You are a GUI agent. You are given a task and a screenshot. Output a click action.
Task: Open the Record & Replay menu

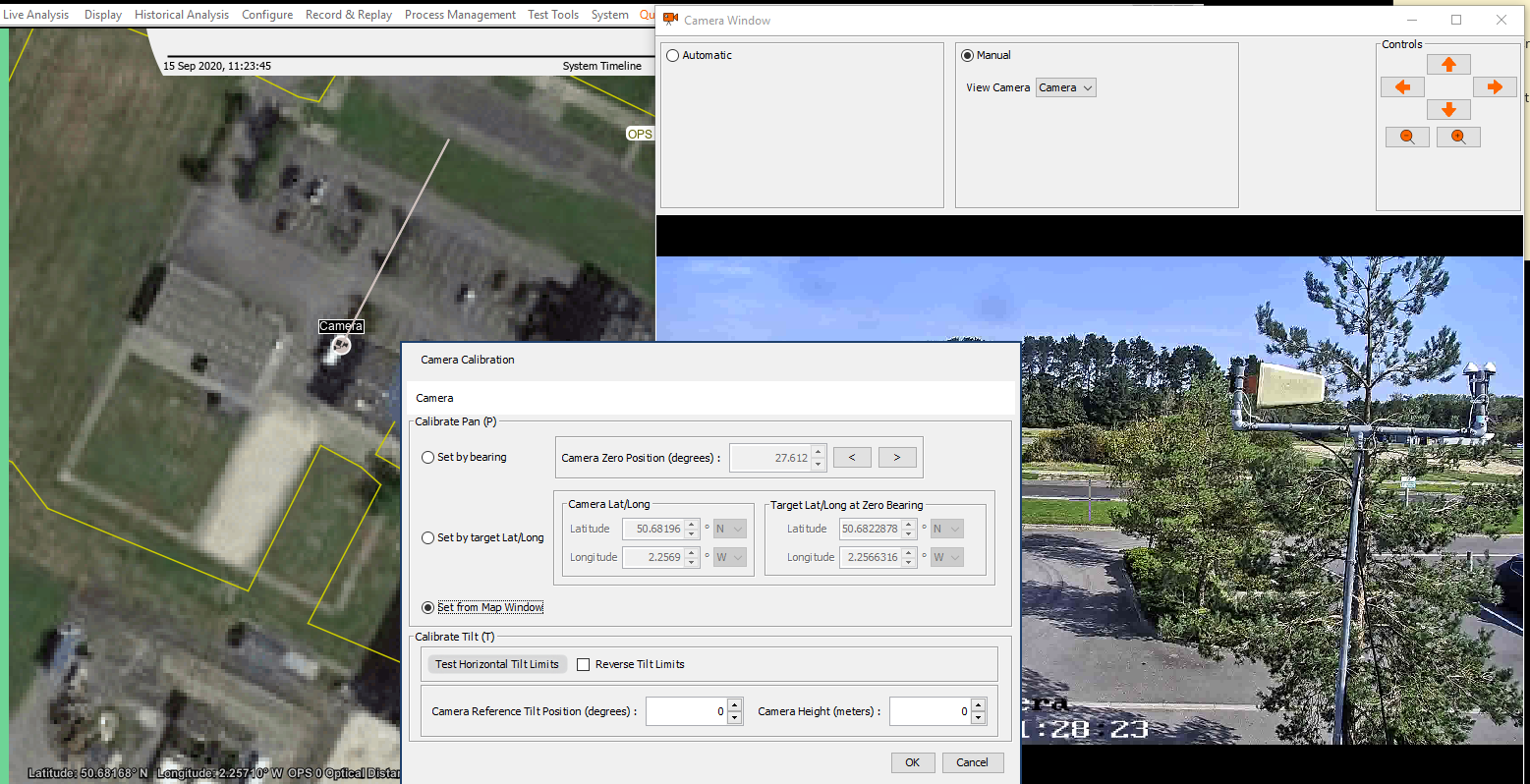[x=348, y=15]
